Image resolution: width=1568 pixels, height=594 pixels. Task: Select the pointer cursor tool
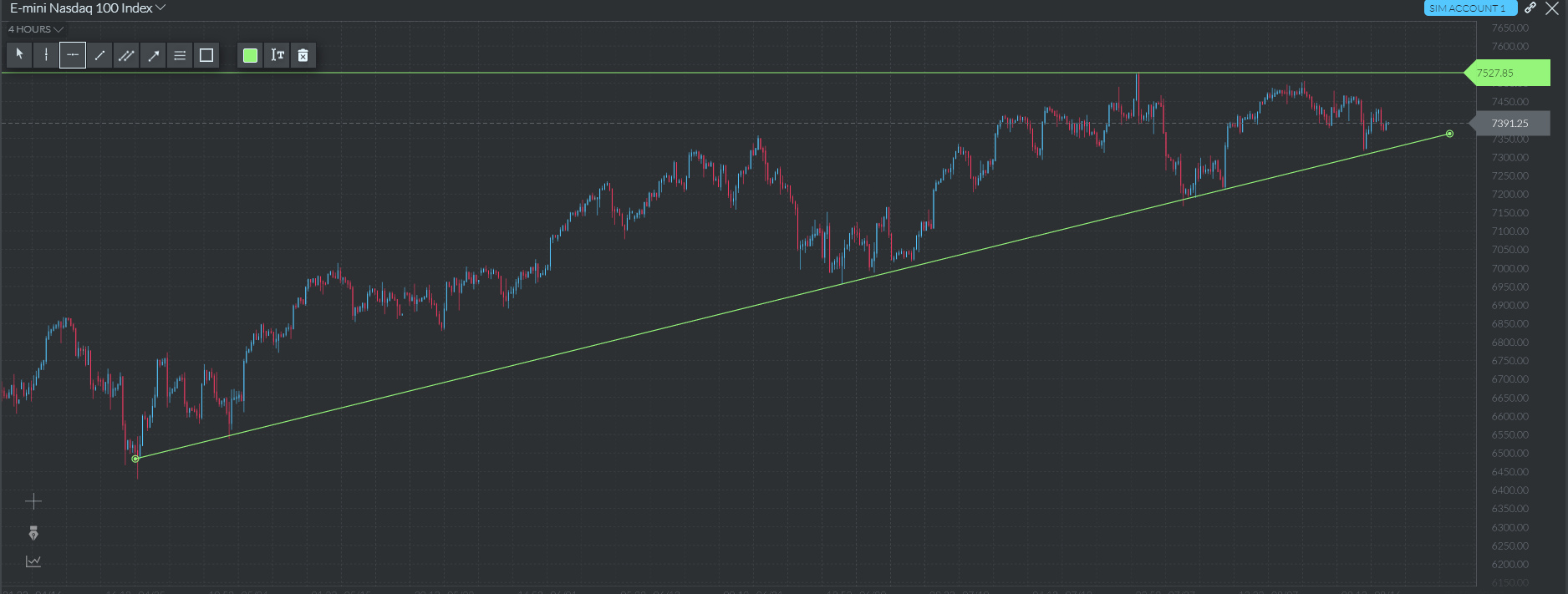(x=19, y=55)
